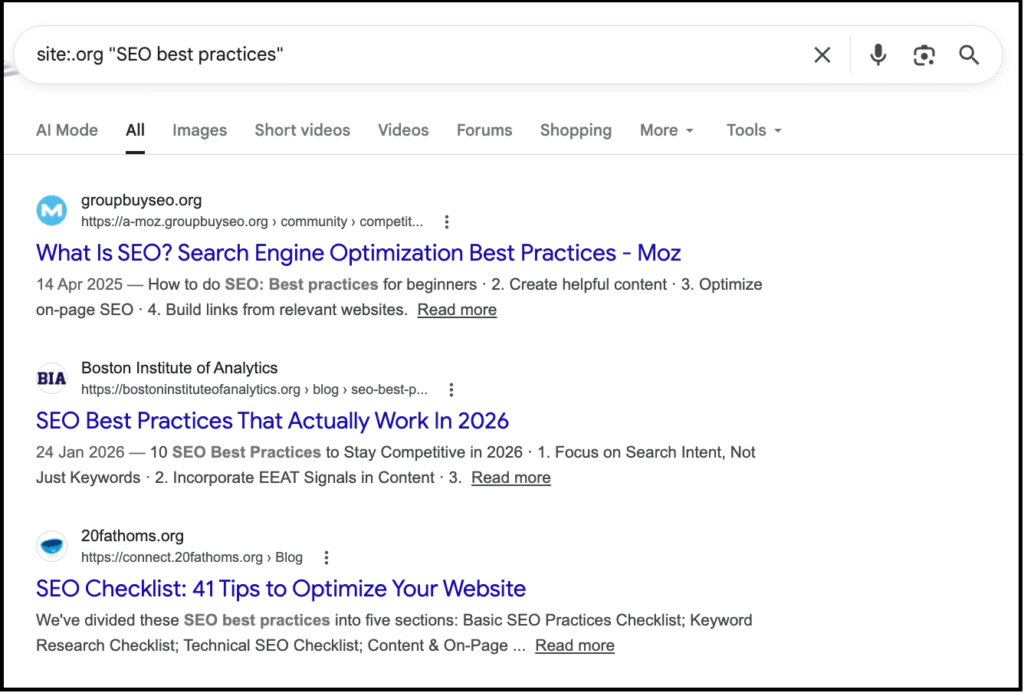This screenshot has width=1024, height=693.
Task: Switch to the Images tab
Action: 199,130
